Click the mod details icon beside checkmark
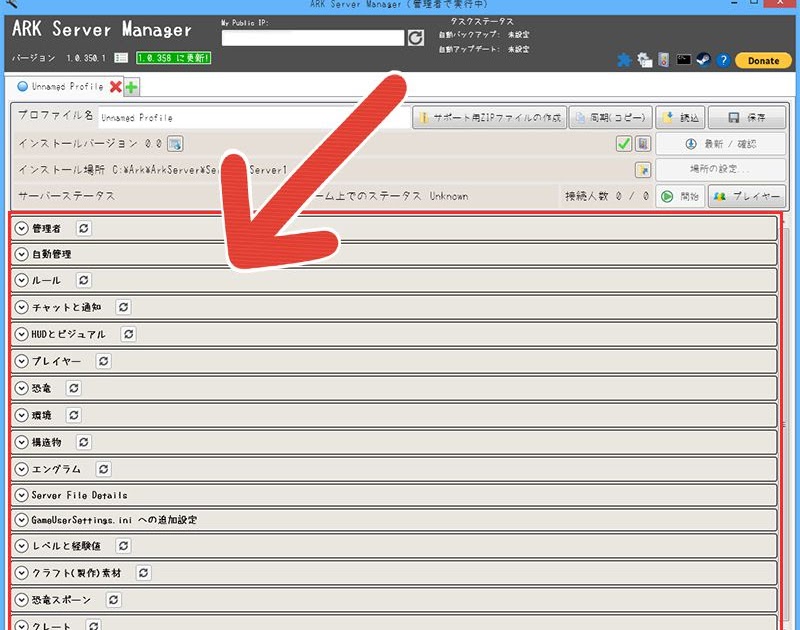This screenshot has width=800, height=630. [643, 144]
